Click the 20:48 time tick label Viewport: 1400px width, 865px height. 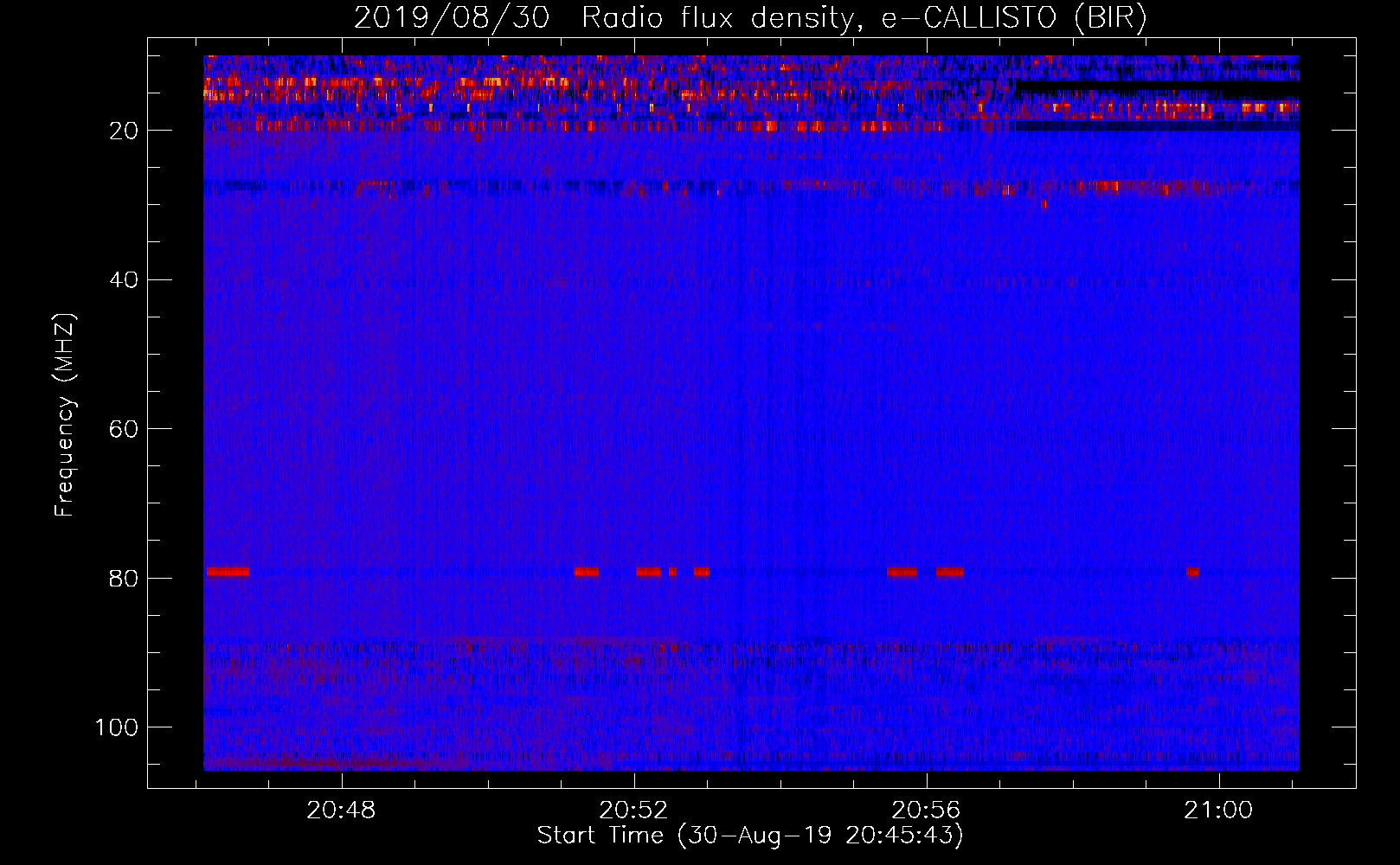pos(342,810)
